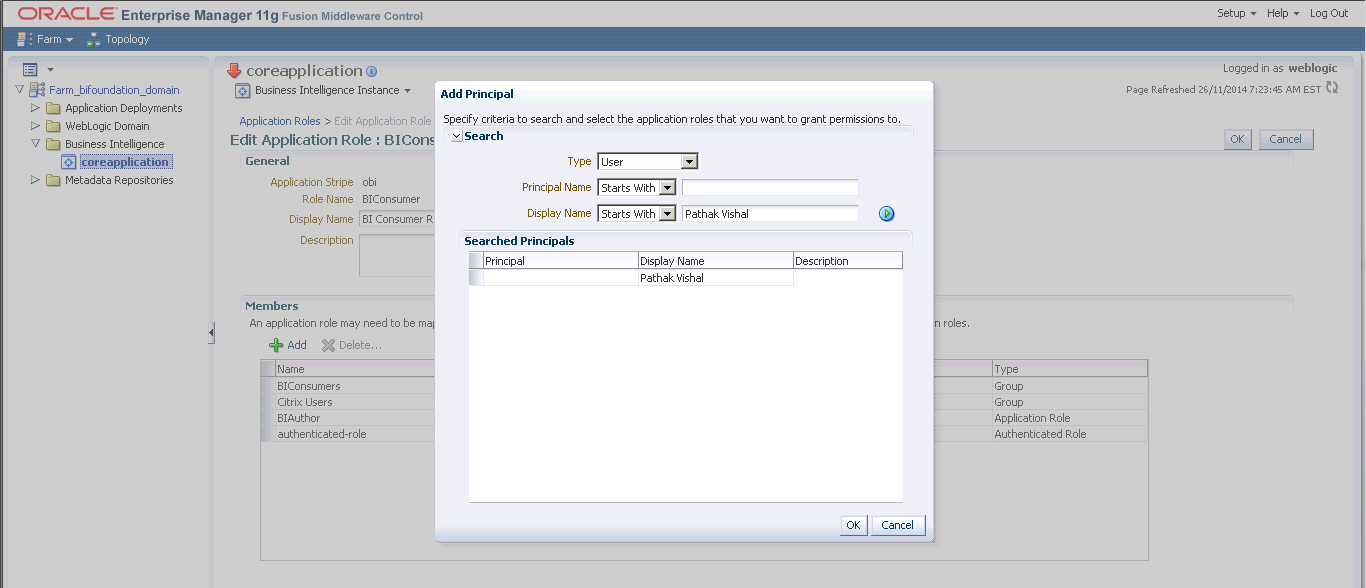1366x588 pixels.
Task: Click the green plus Add icon
Action: click(276, 345)
